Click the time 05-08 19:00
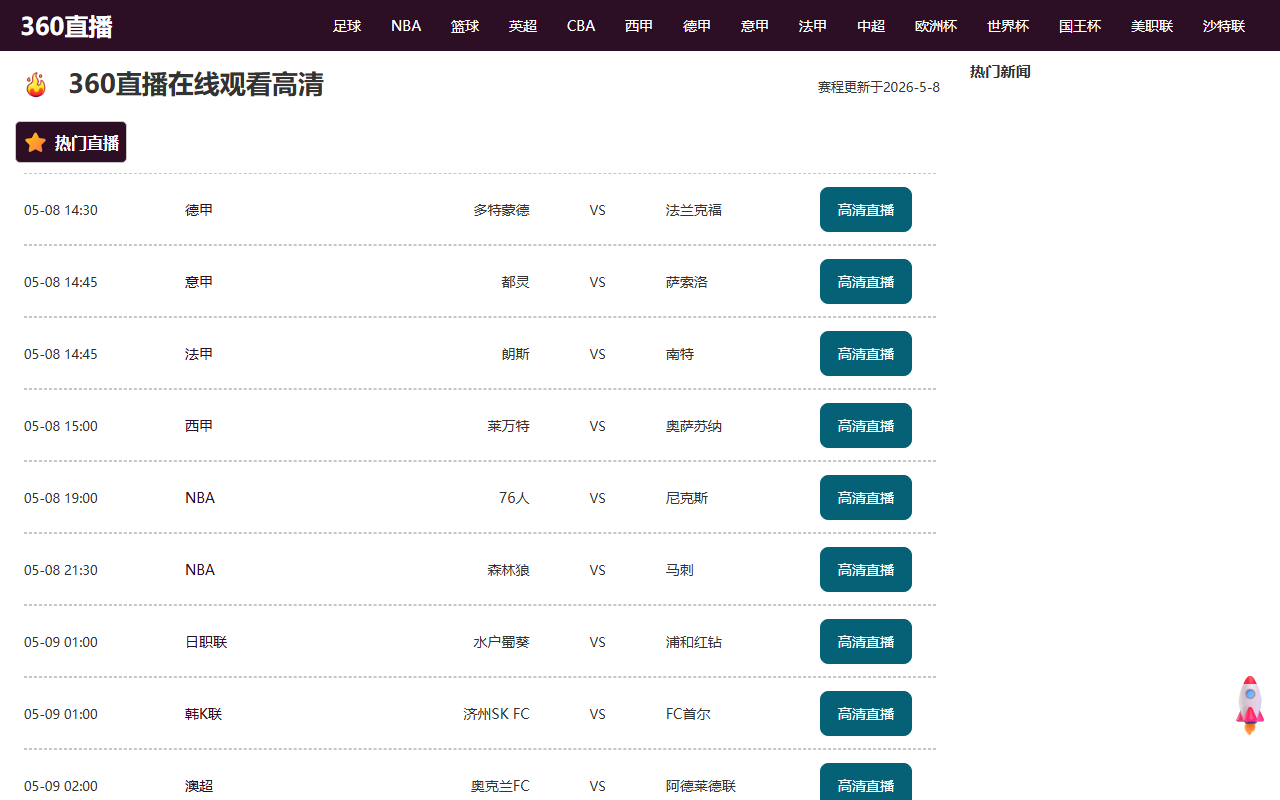 pos(61,498)
